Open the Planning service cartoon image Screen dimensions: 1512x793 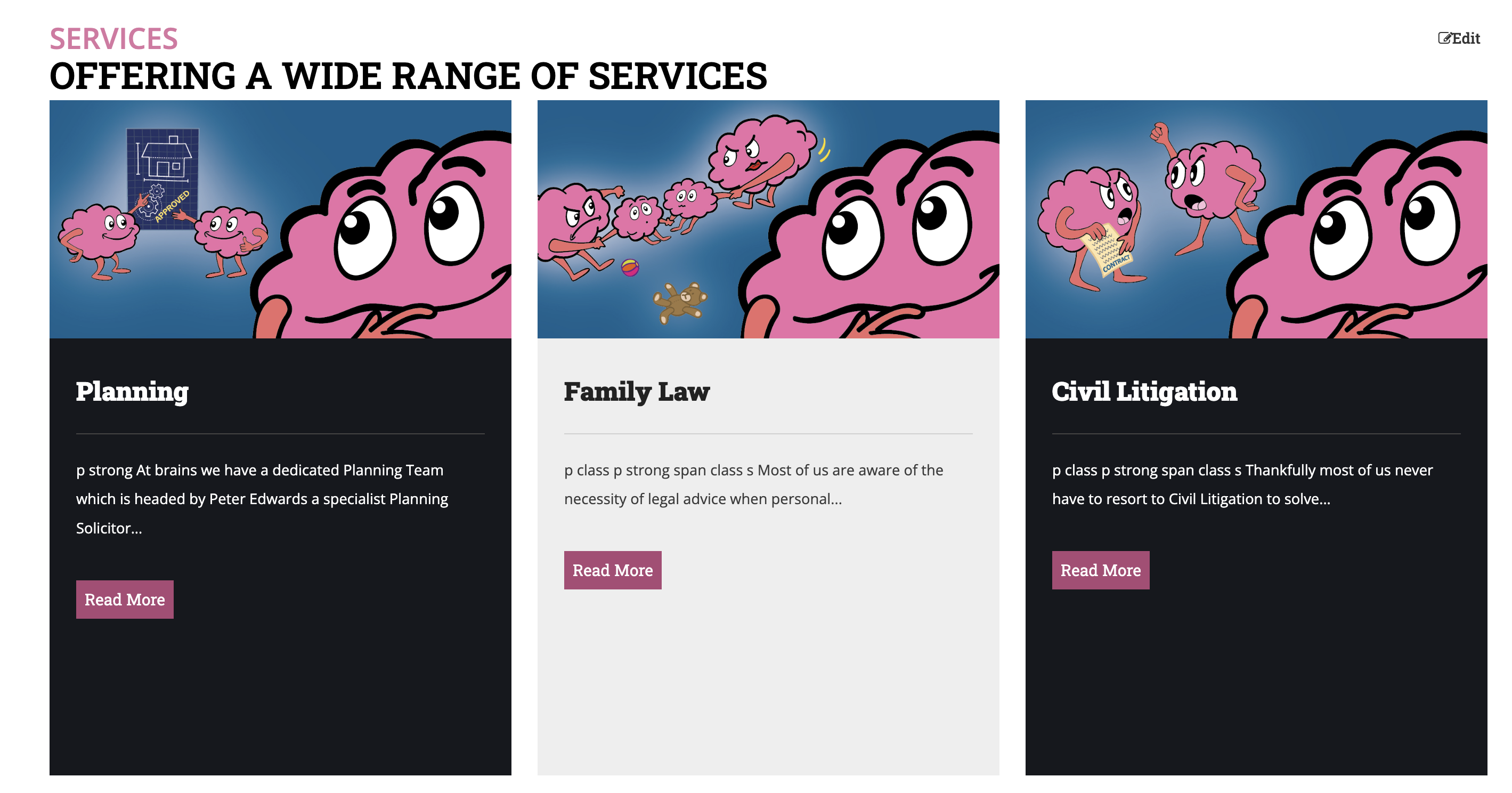click(280, 219)
